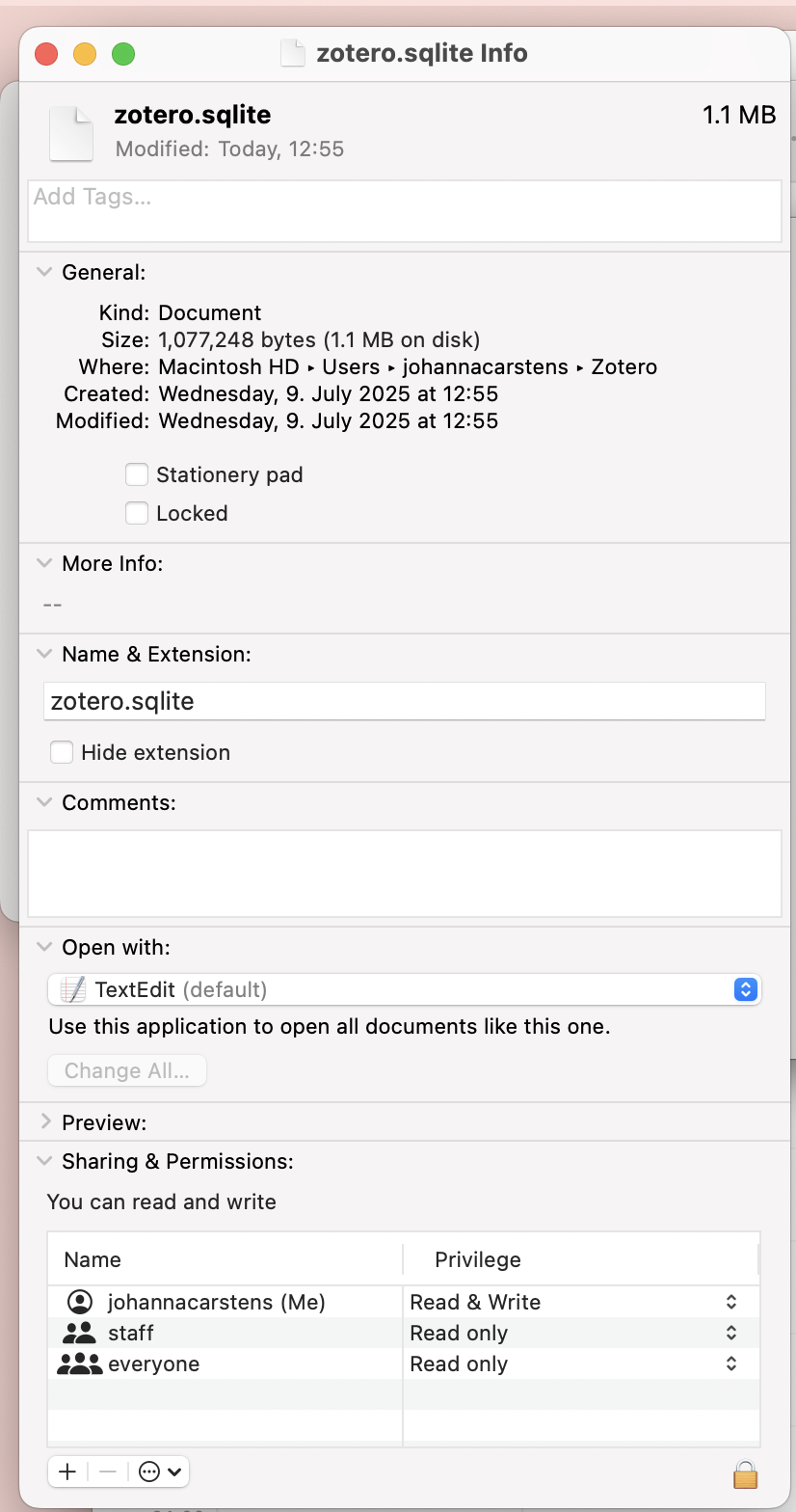Click the Change All... button
The image size is (796, 1512).
click(x=127, y=1070)
